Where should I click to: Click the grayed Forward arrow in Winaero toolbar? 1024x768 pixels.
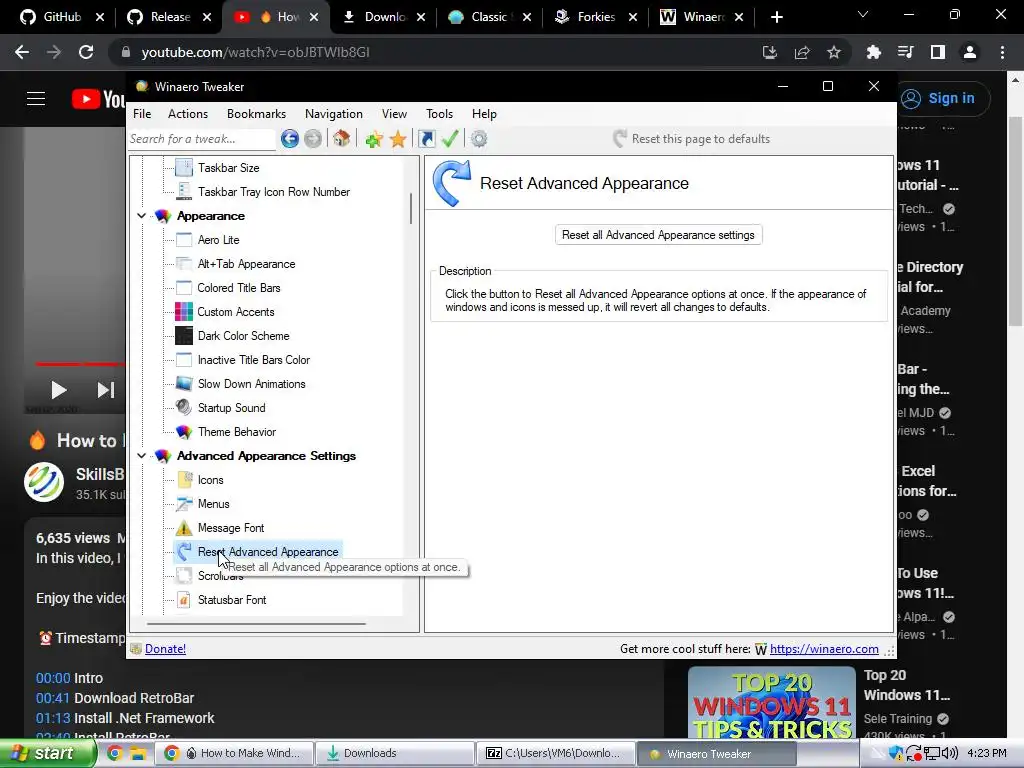click(x=313, y=138)
